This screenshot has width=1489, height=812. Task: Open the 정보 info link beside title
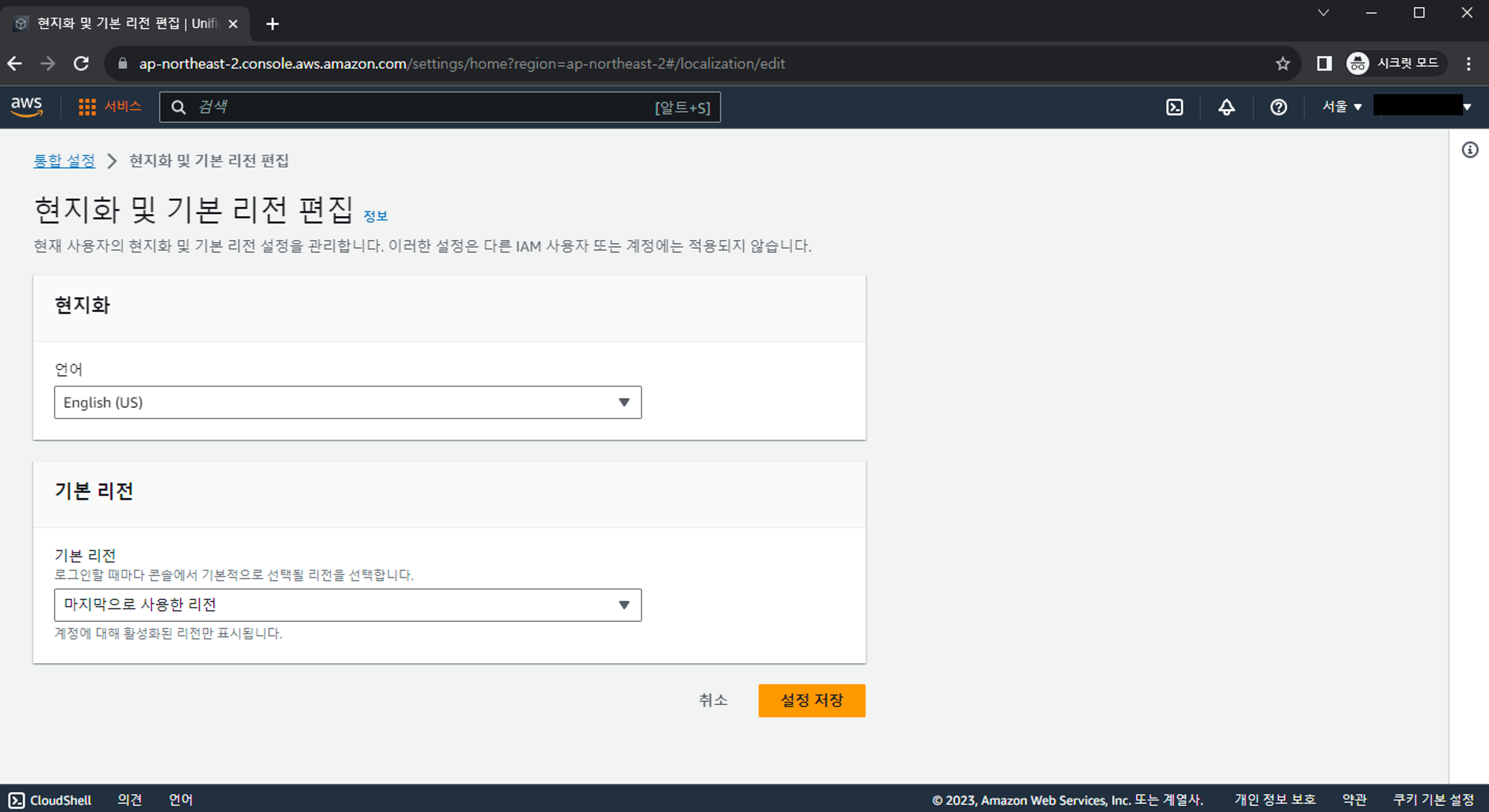click(375, 216)
